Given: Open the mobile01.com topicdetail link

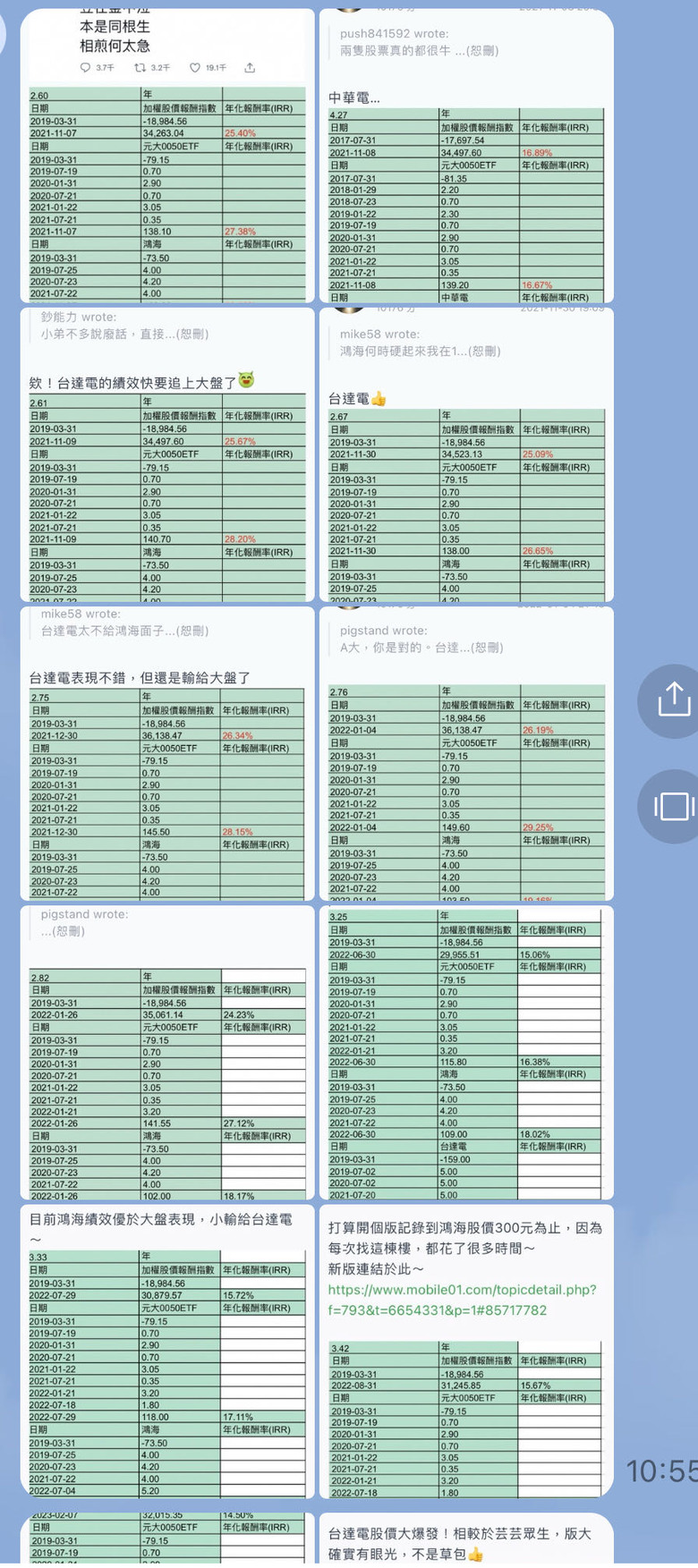Looking at the screenshot, I should [x=463, y=1300].
